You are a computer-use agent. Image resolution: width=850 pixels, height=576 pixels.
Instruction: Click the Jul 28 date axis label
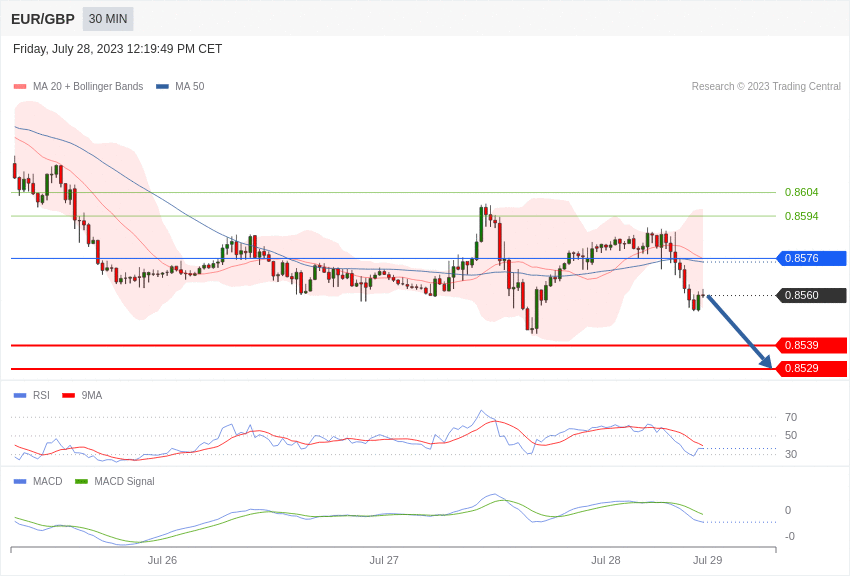606,560
